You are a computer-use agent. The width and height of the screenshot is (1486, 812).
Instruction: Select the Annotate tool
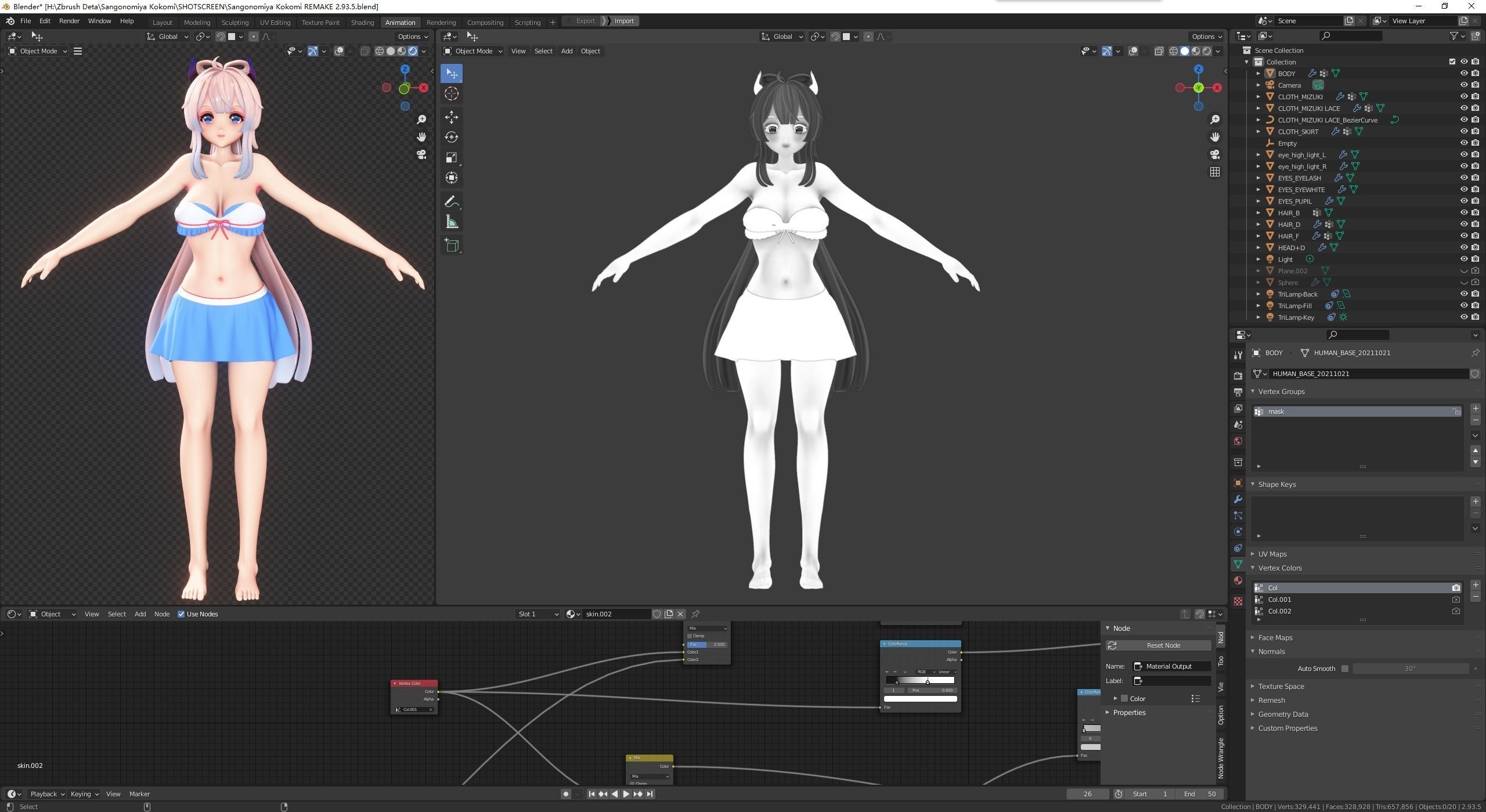coord(452,202)
